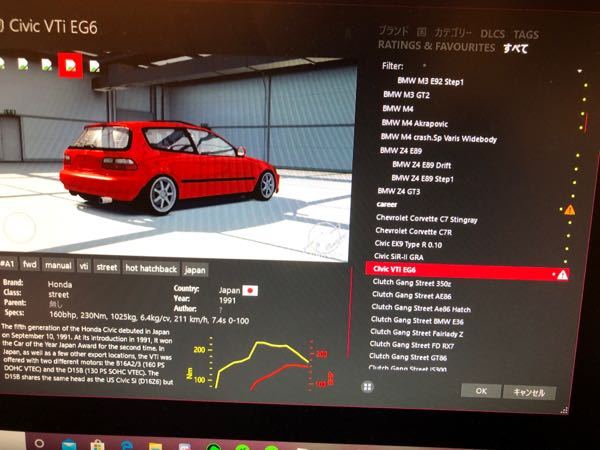Select Chevrolet Corvette C7R
The width and height of the screenshot is (600, 450).
point(414,231)
